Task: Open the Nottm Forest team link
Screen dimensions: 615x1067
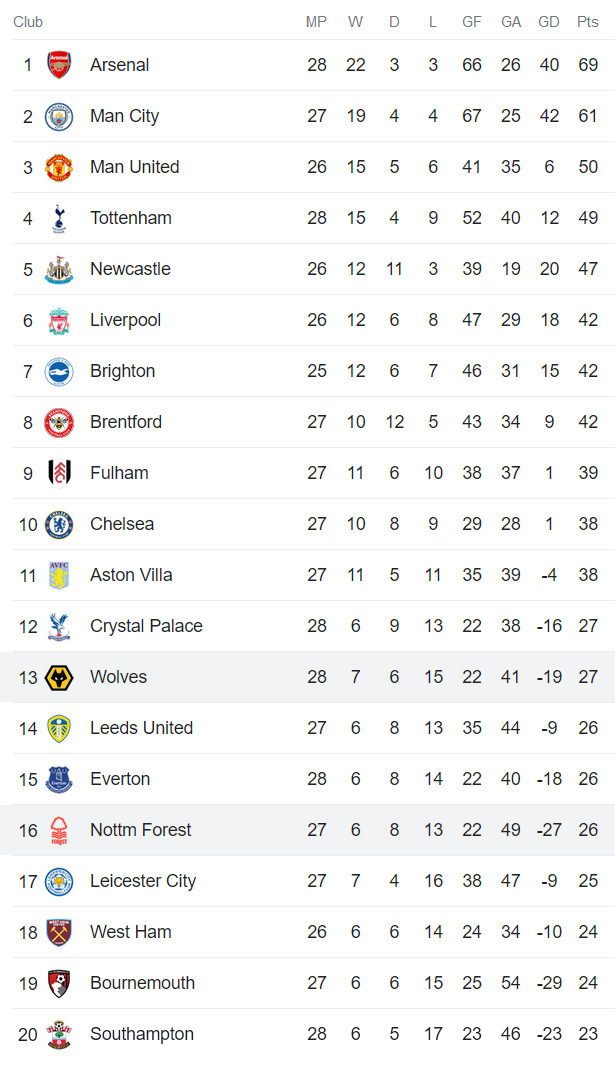Action: tap(140, 830)
